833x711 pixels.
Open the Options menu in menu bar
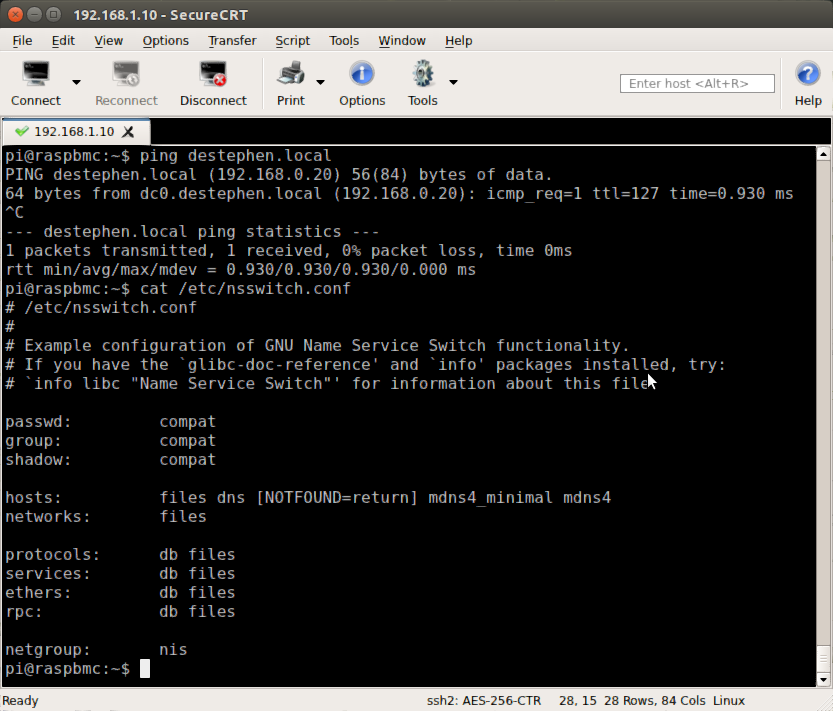[x=165, y=41]
